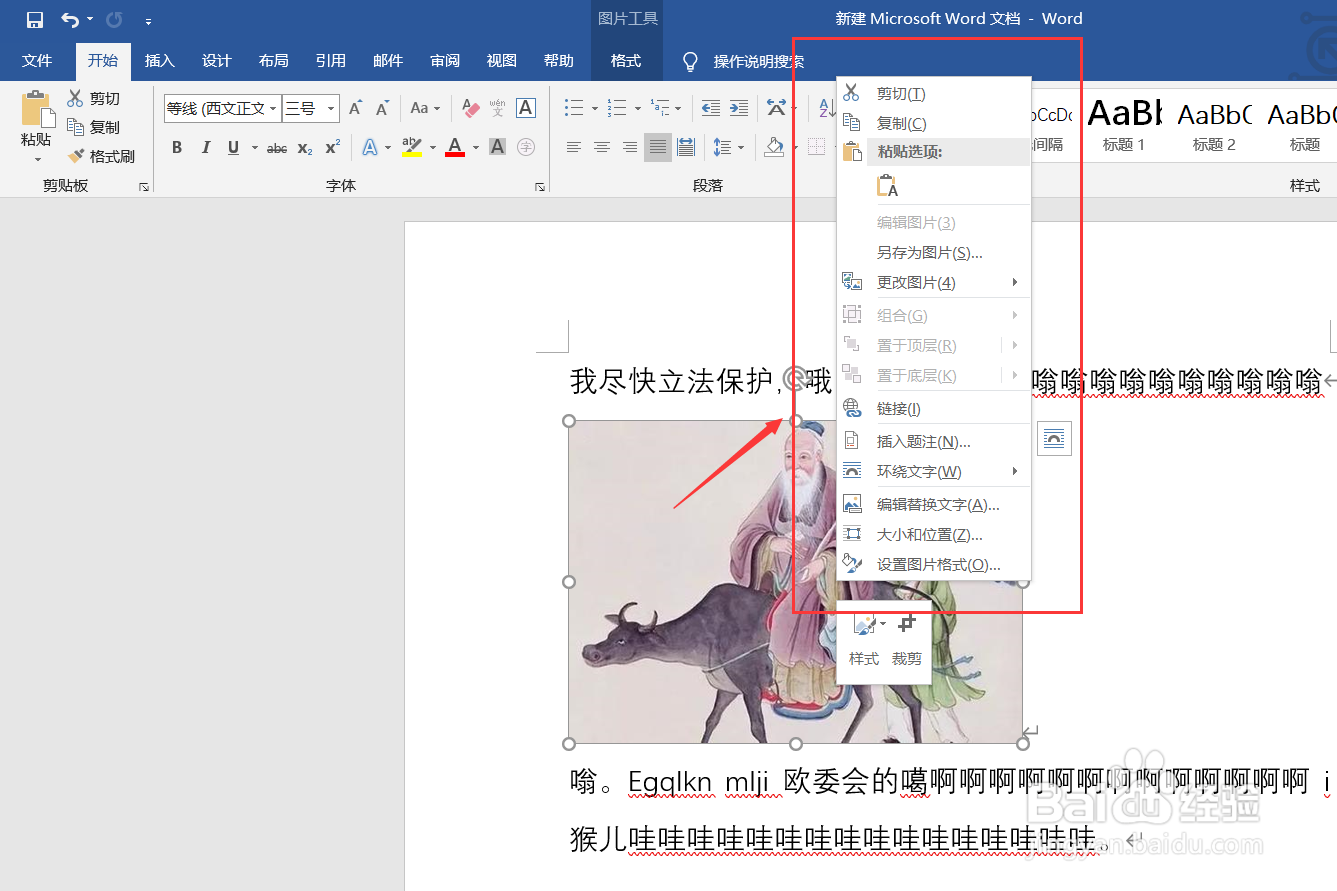Decrease font size with shrink A icon
Image resolution: width=1337 pixels, height=891 pixels.
pos(382,108)
